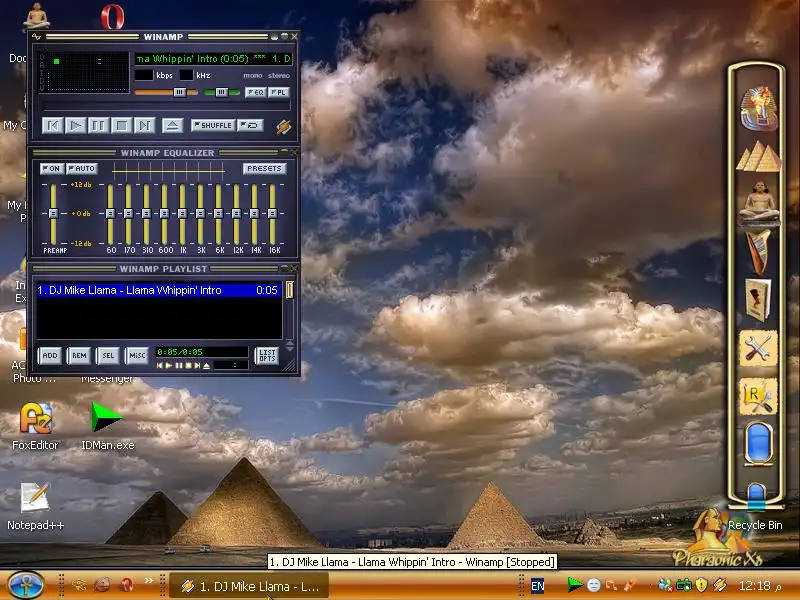Click the Winamp taskbar button DJ Mike Llama
This screenshot has height=600, width=800.
click(249, 586)
